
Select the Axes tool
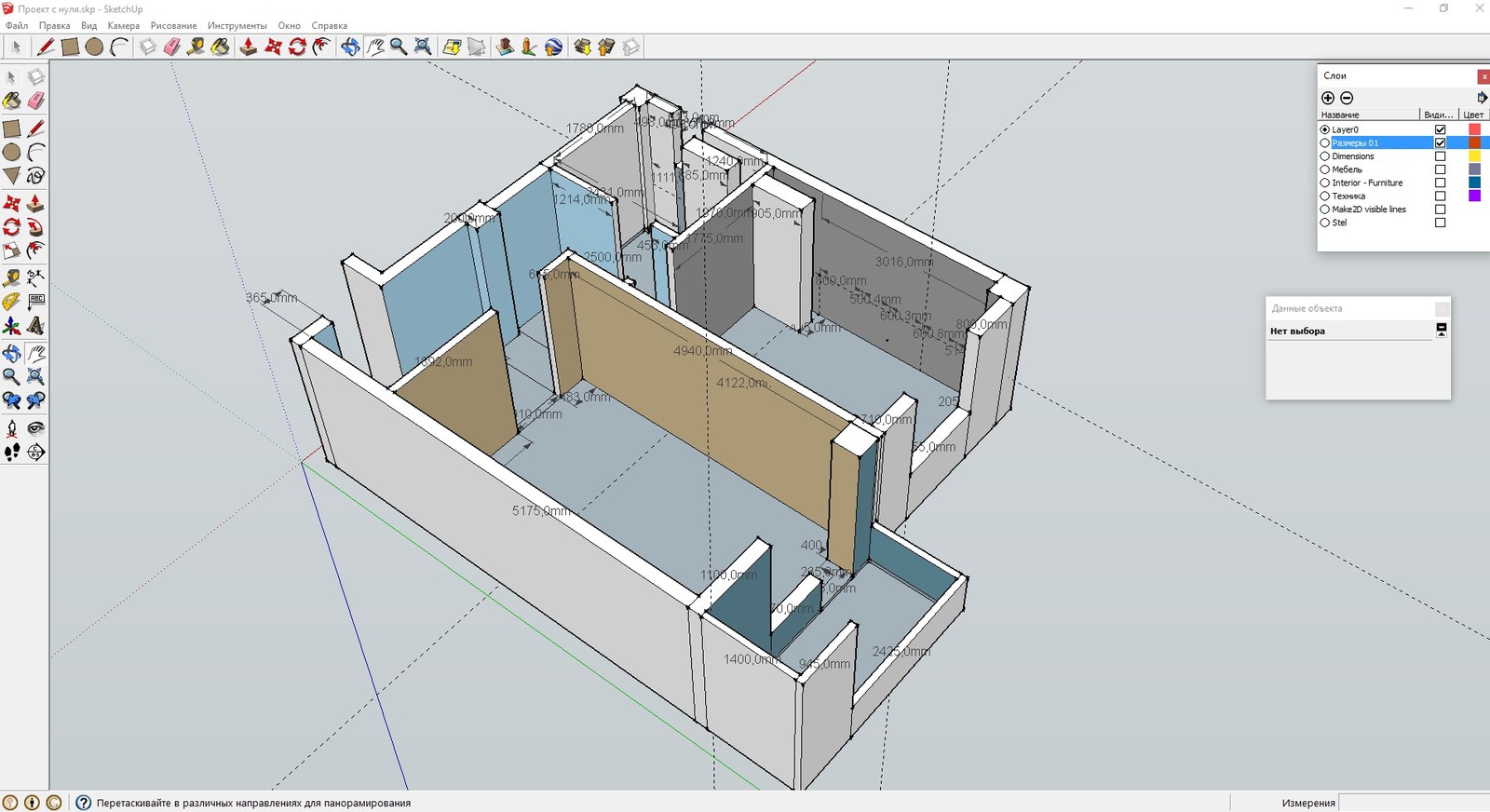[x=11, y=326]
